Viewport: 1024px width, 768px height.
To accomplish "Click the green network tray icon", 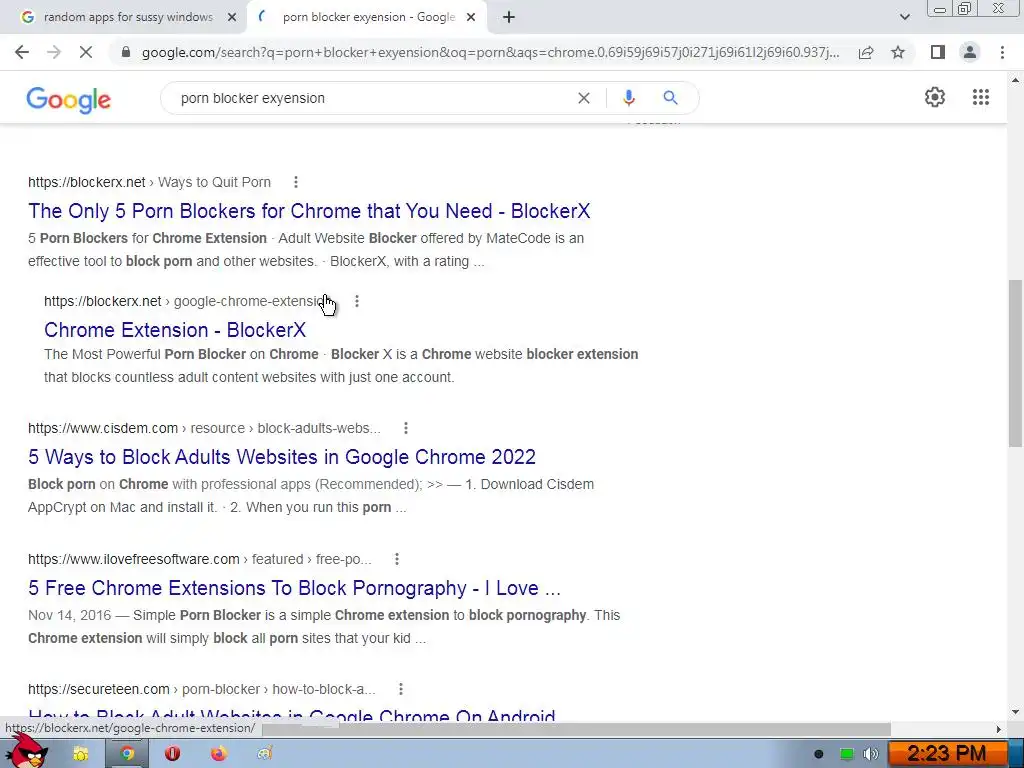I will click(x=846, y=754).
